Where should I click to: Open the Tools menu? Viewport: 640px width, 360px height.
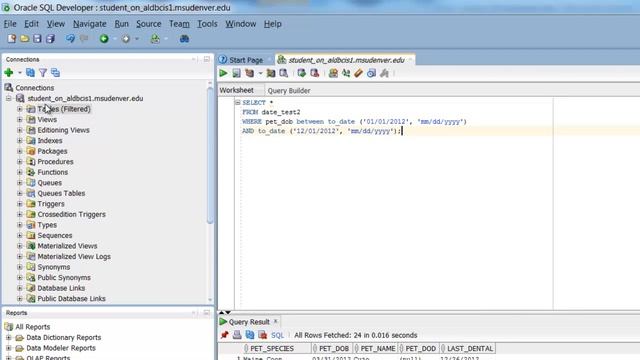pos(207,24)
